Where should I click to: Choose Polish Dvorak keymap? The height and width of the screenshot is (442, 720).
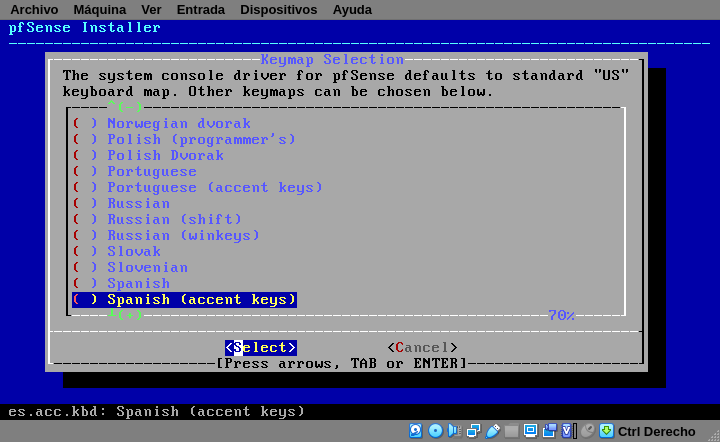click(x=148, y=156)
